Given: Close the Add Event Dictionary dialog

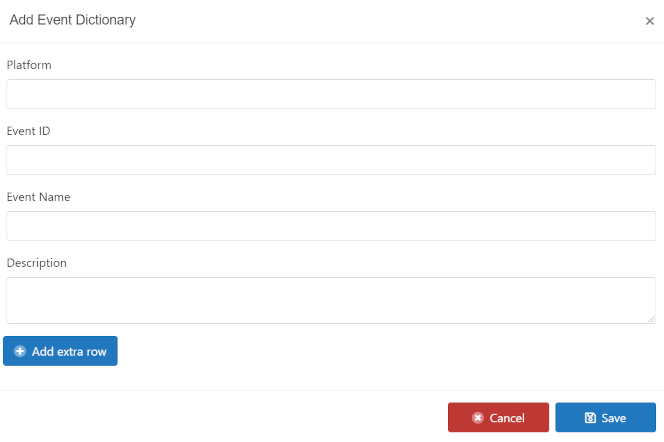Looking at the screenshot, I should tap(650, 21).
